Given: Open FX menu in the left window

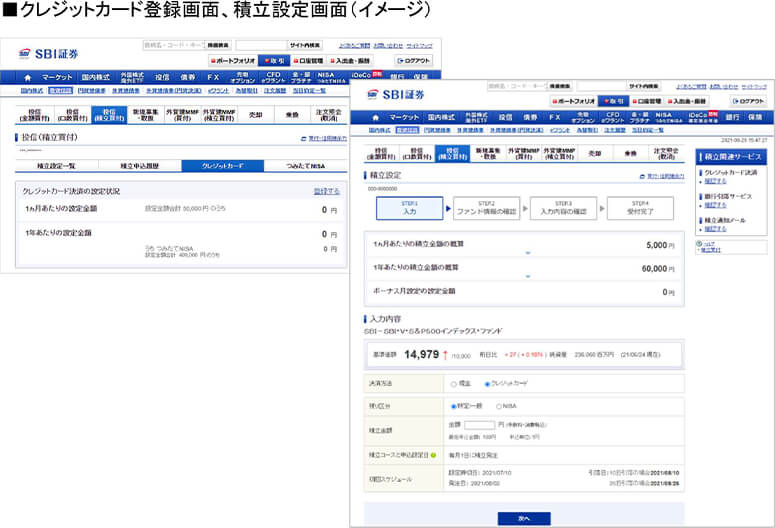Looking at the screenshot, I should click(213, 77).
